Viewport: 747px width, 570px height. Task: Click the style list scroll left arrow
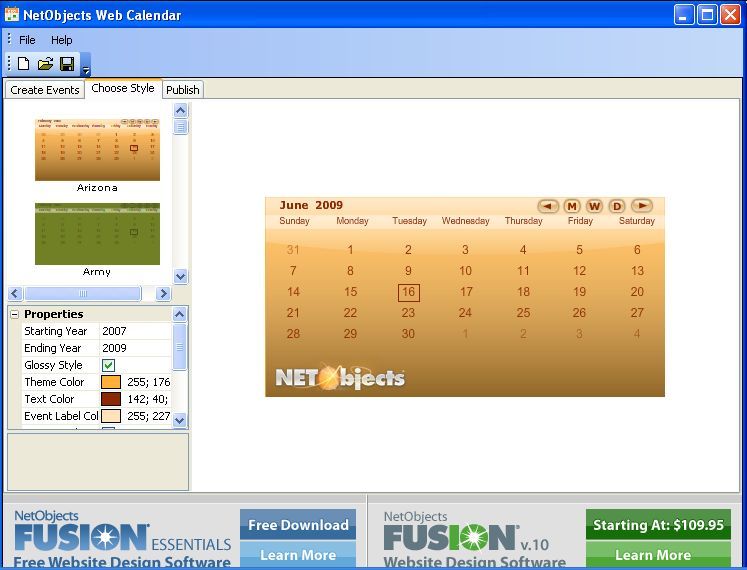(x=15, y=293)
